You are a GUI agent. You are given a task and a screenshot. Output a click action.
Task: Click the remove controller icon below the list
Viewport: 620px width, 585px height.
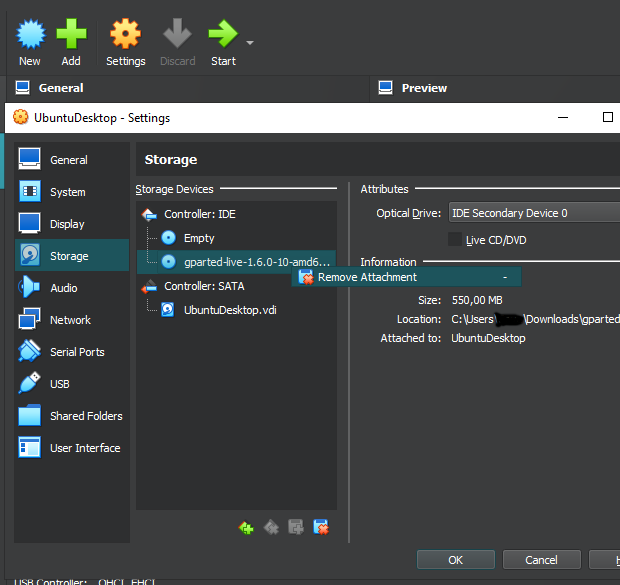(271, 527)
